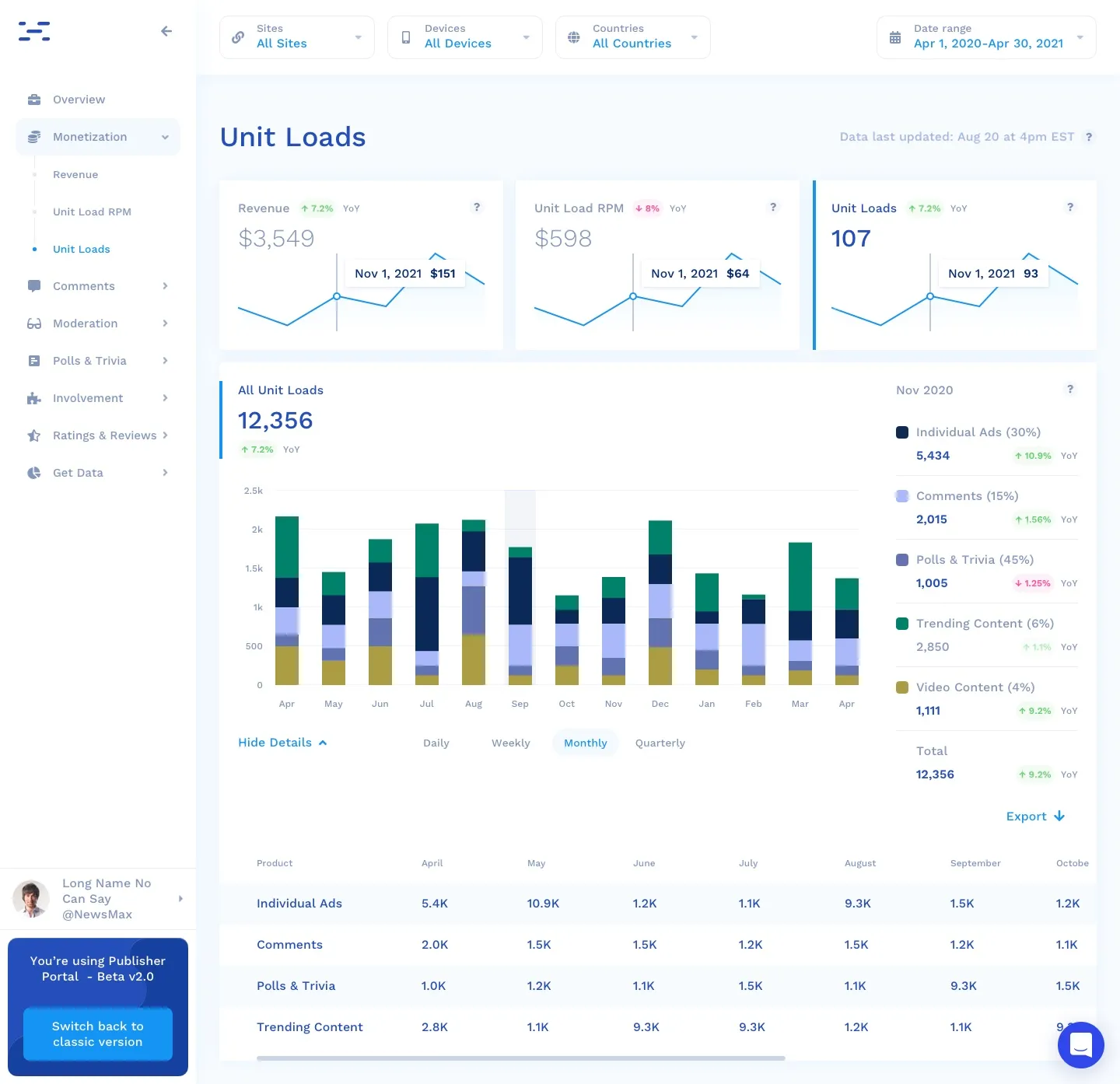Viewport: 1120px width, 1084px height.
Task: Click Switch back to classic version button
Action: (98, 1034)
